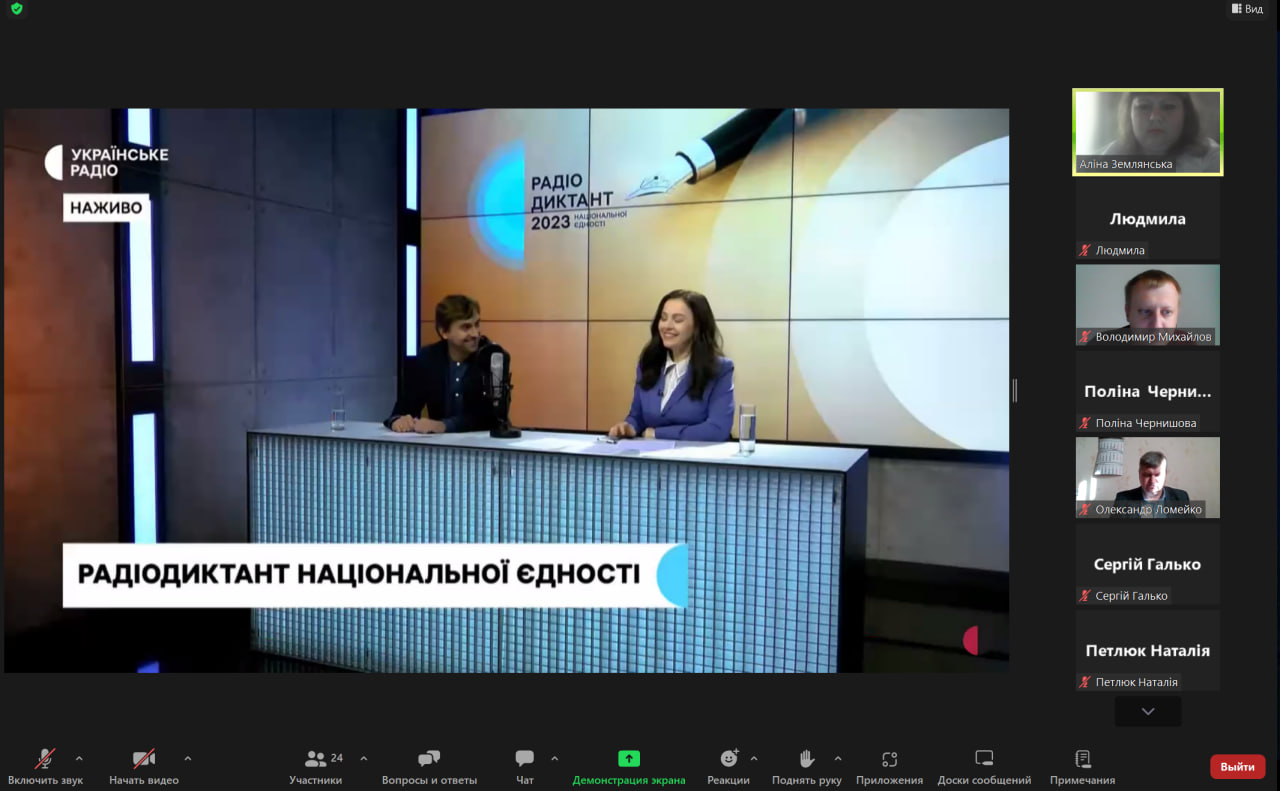Viewport: 1280px width, 791px height.
Task: Unmute microphone with Включить звук
Action: pyautogui.click(x=45, y=766)
